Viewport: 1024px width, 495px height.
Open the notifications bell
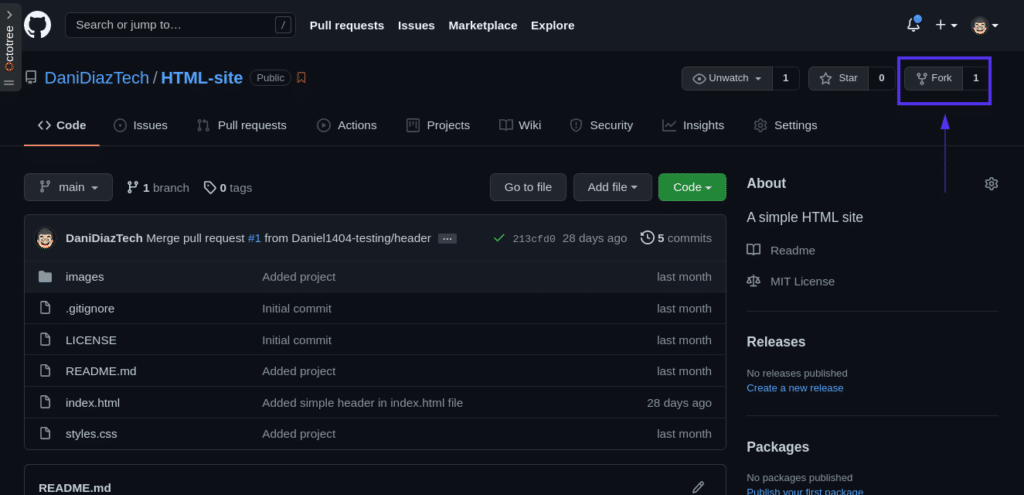pos(913,25)
